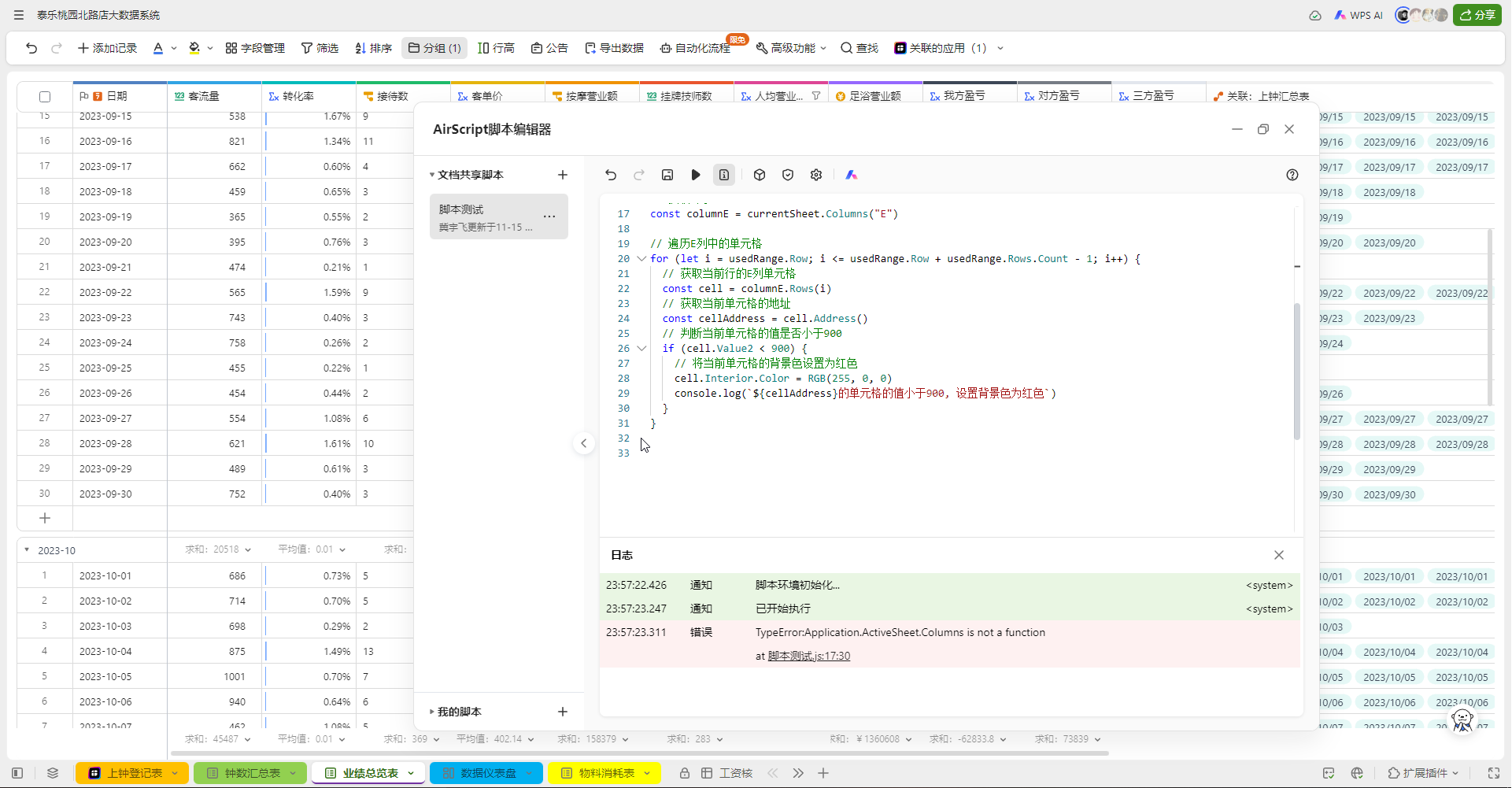Open 查找 search tool
This screenshot has width=1512, height=788.
(x=860, y=48)
